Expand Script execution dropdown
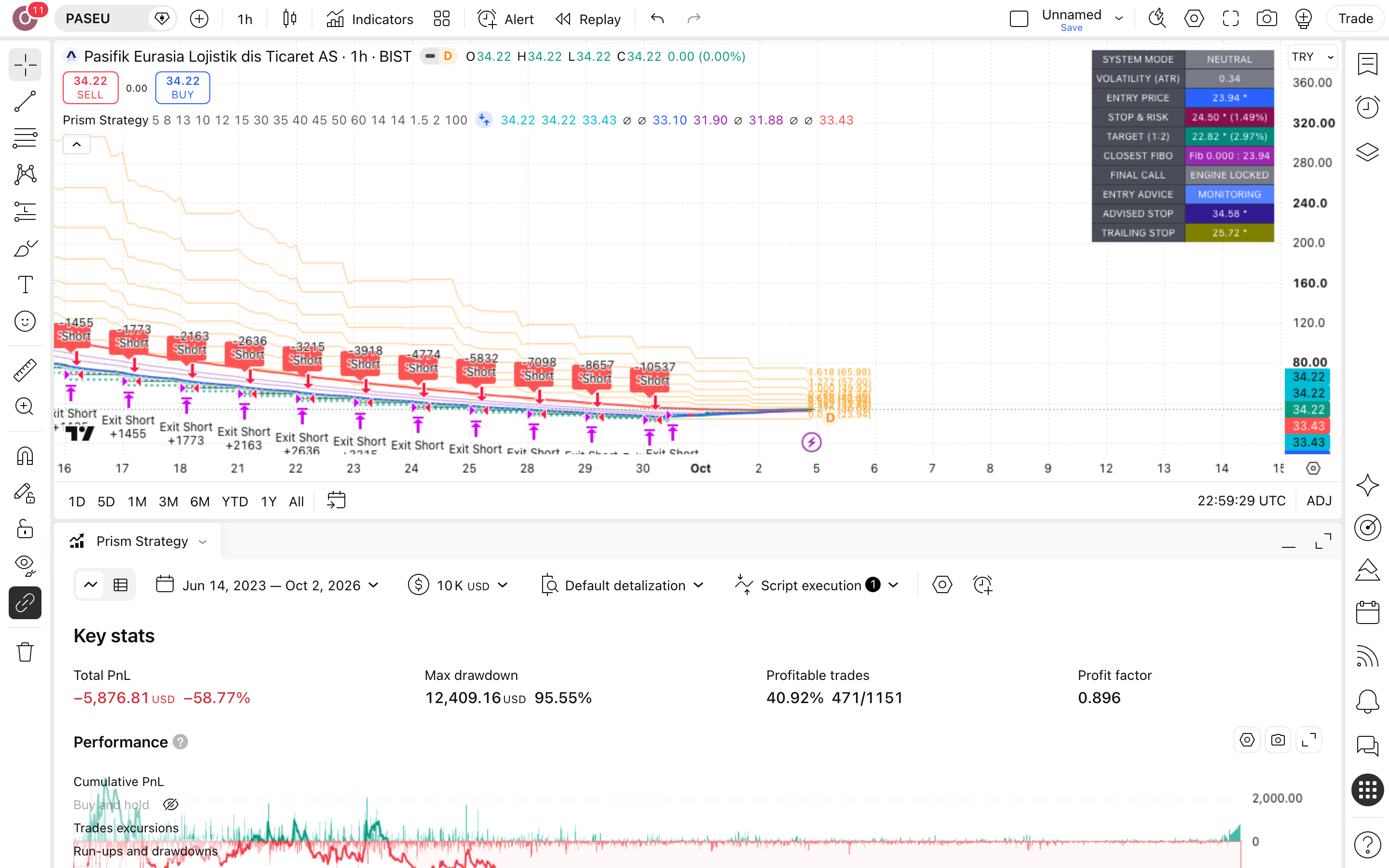This screenshot has height=868, width=1389. point(816,585)
